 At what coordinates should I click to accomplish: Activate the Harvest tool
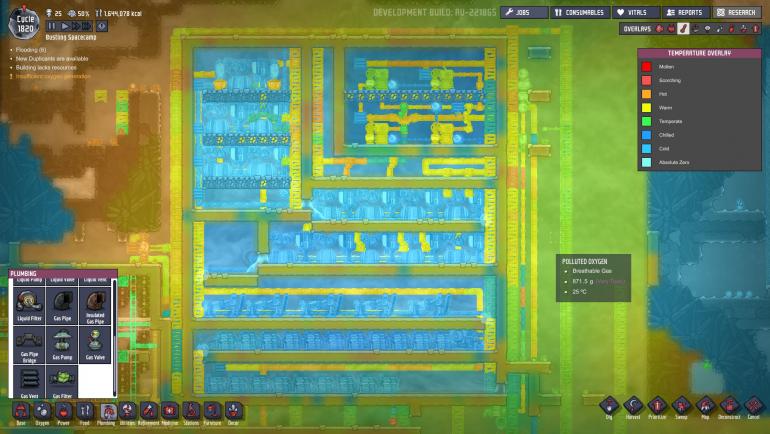(633, 407)
